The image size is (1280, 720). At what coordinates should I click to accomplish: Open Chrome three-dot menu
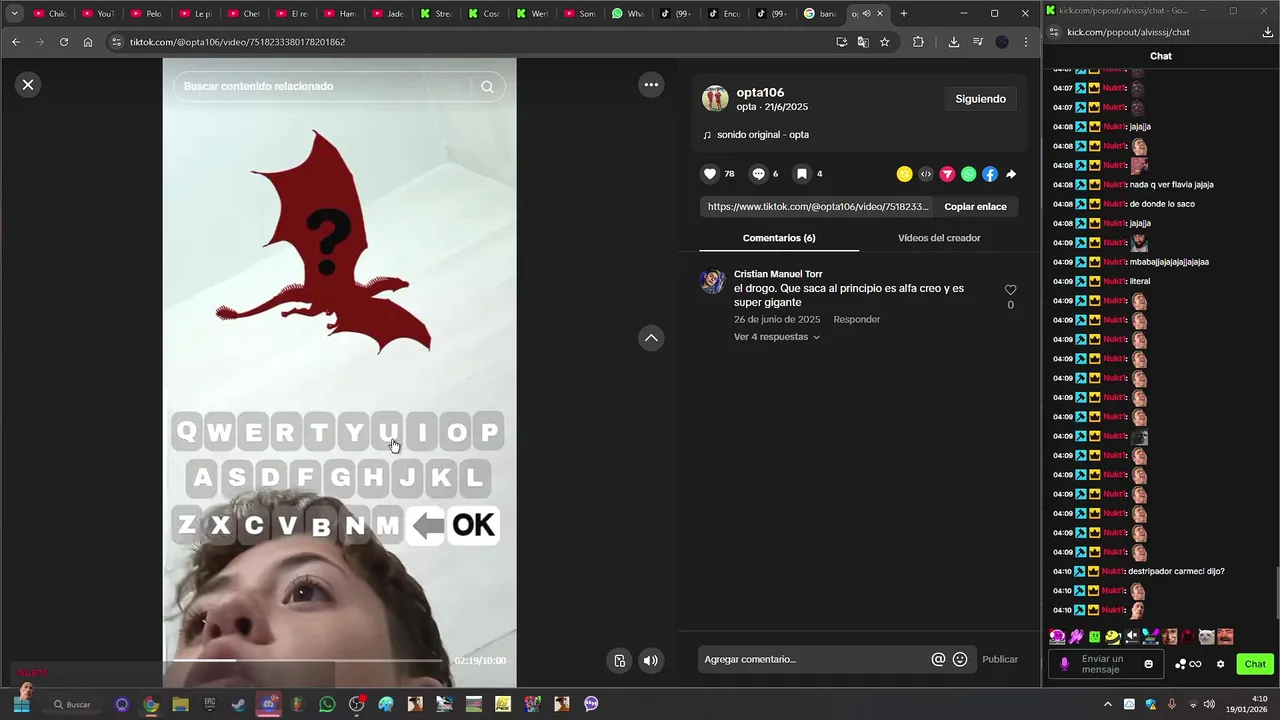tap(1026, 42)
